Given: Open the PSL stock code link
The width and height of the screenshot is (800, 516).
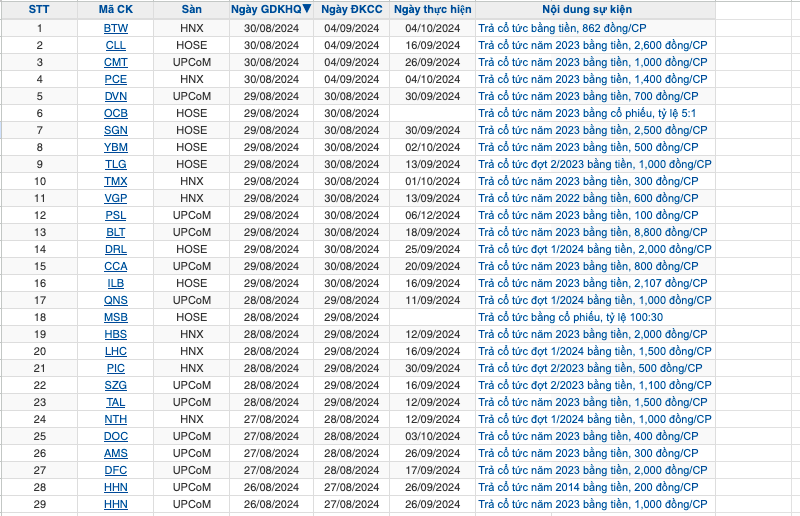Looking at the screenshot, I should pyautogui.click(x=116, y=215).
